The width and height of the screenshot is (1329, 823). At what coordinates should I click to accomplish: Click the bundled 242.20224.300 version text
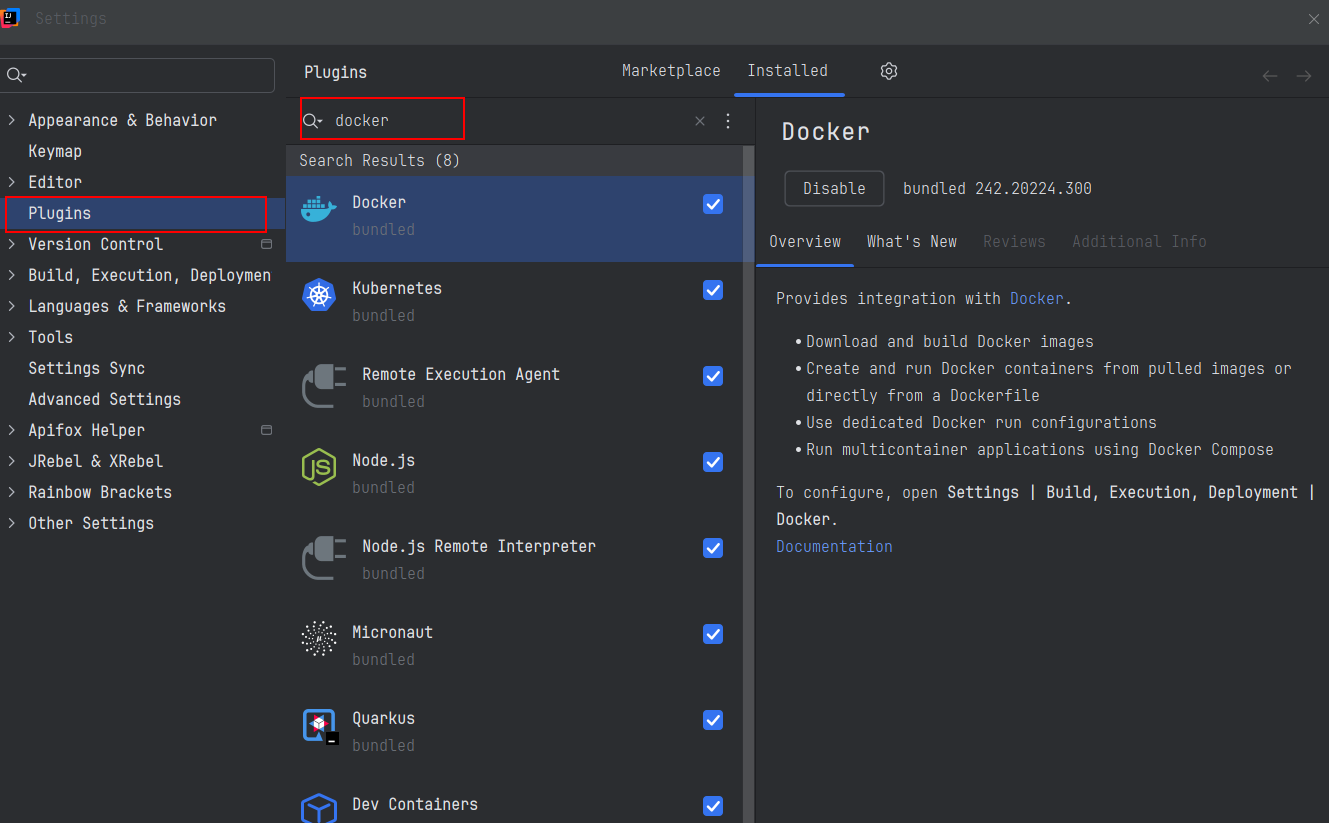997,188
